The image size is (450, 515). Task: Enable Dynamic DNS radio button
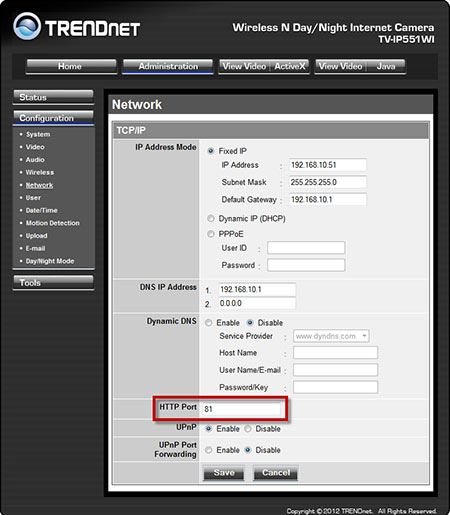(209, 323)
